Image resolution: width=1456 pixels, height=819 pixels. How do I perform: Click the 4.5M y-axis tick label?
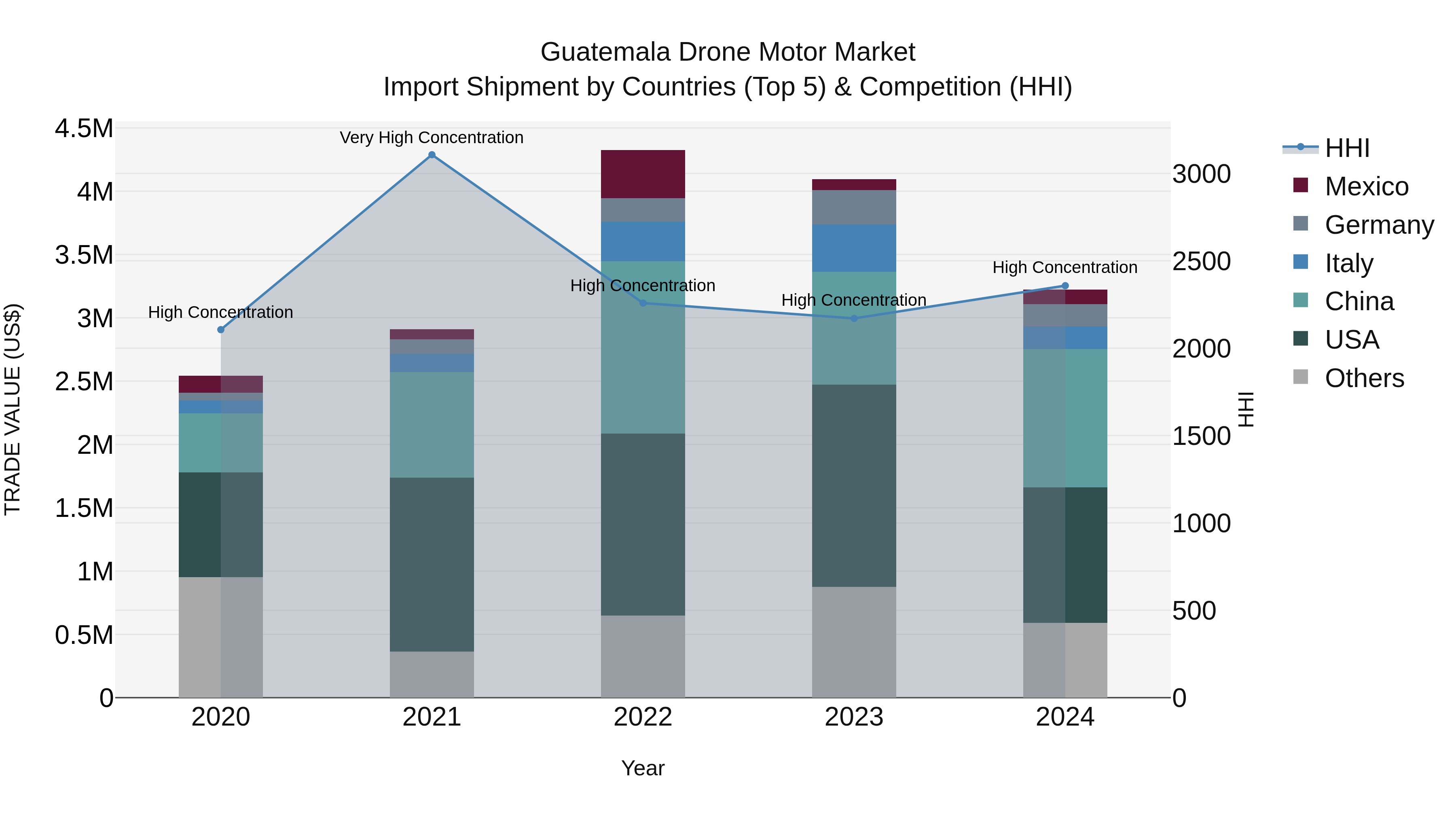click(x=84, y=128)
